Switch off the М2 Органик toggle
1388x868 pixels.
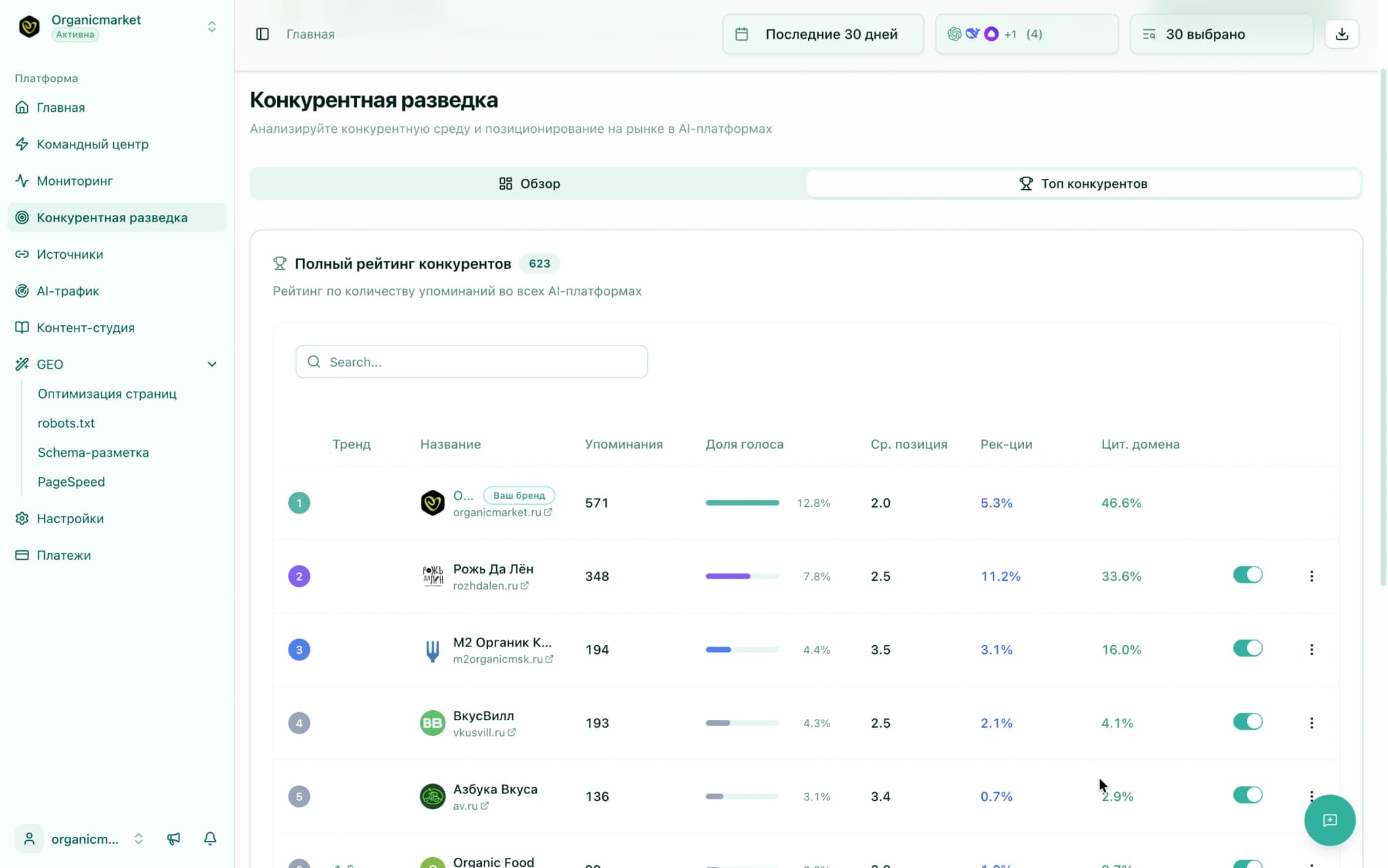(1247, 648)
